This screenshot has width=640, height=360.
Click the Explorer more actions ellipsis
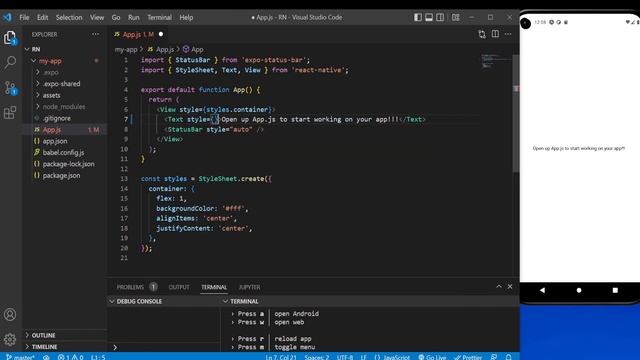(96, 34)
